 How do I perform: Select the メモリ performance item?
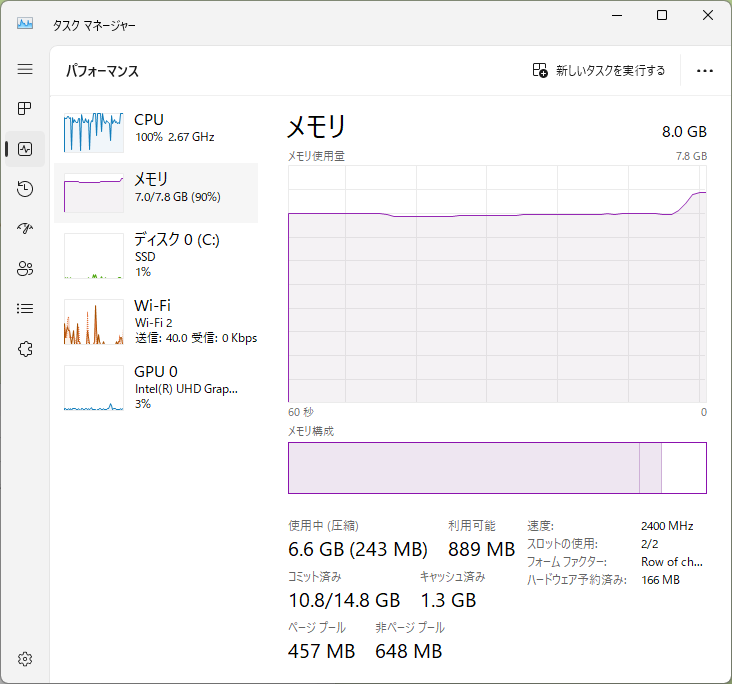click(156, 192)
